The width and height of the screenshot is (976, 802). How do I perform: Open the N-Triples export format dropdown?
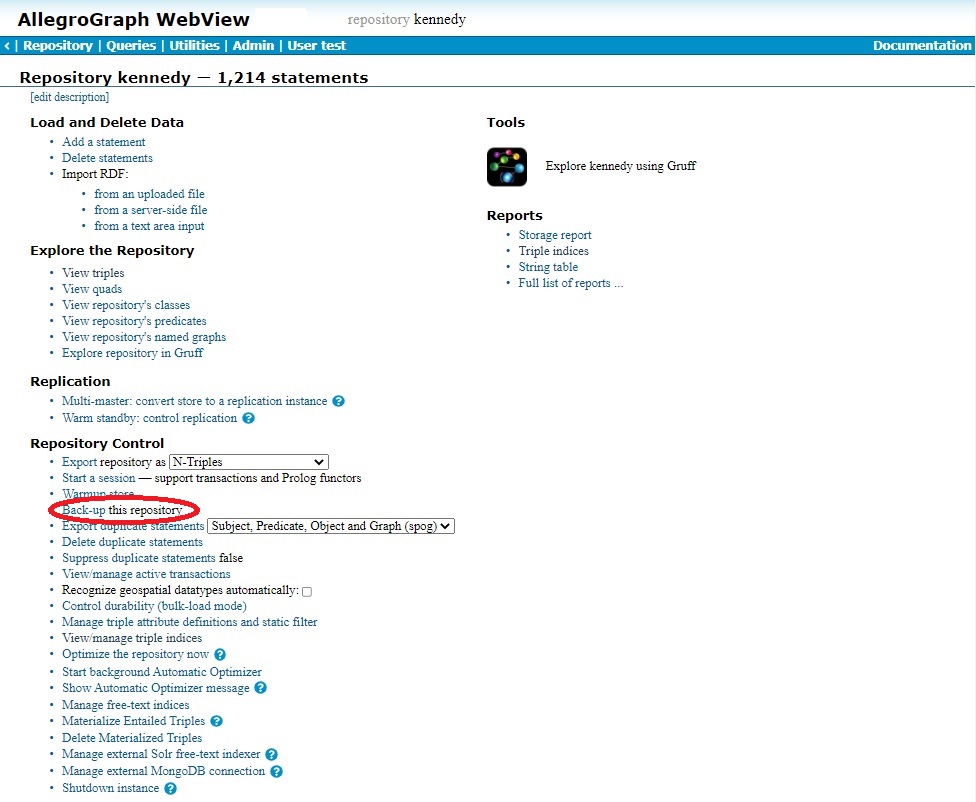pos(249,462)
